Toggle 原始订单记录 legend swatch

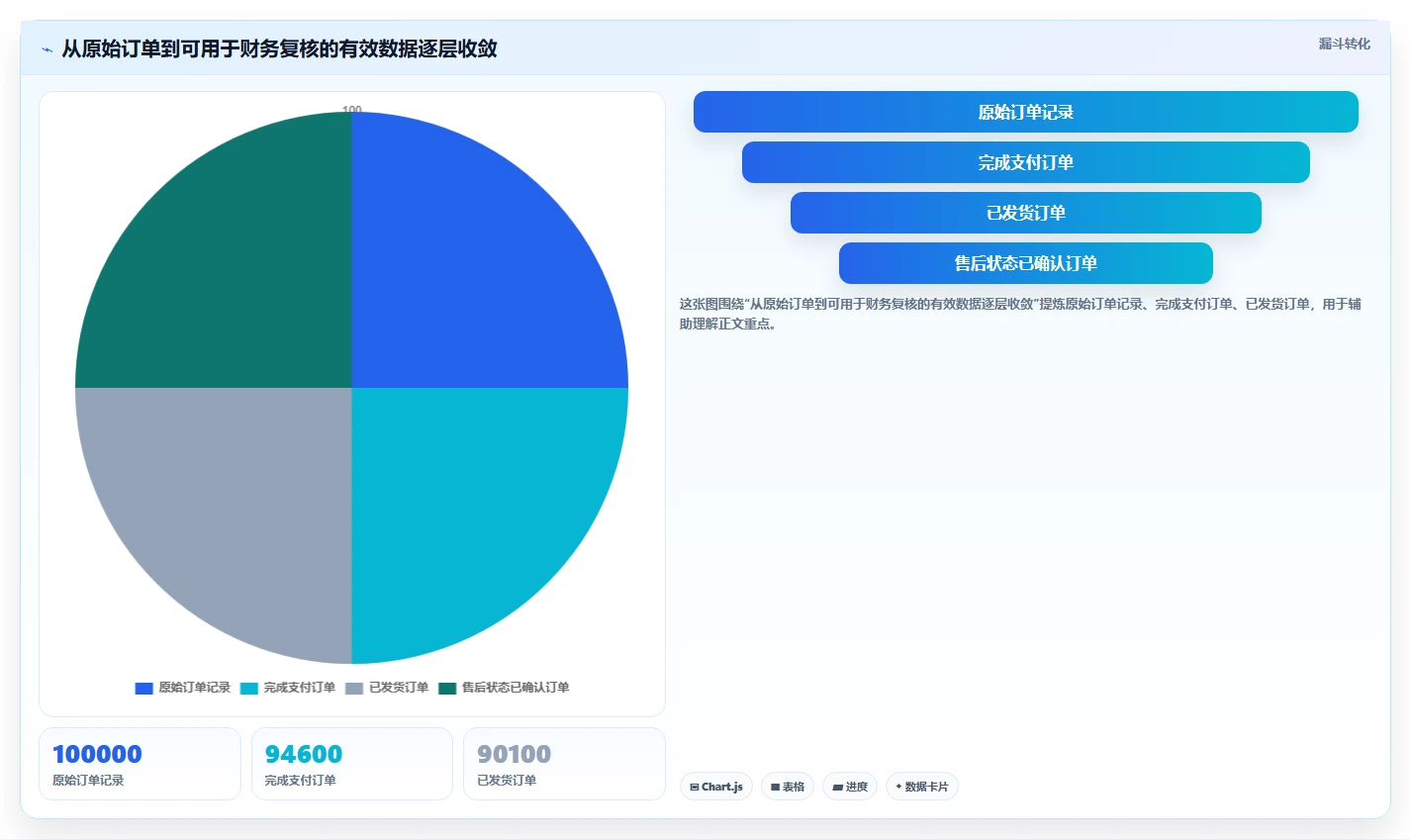tap(144, 688)
